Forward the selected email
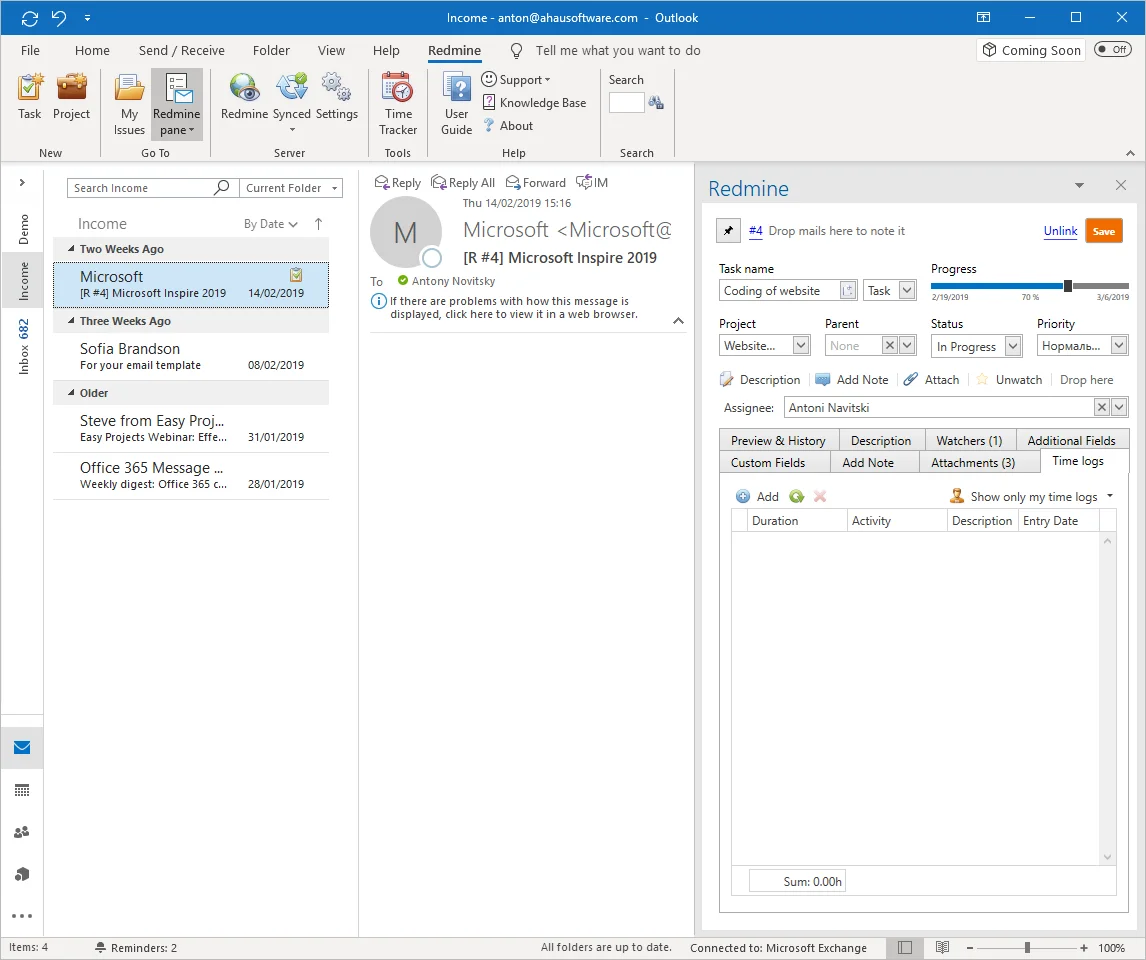Screen dimensions: 1146x960 536,183
